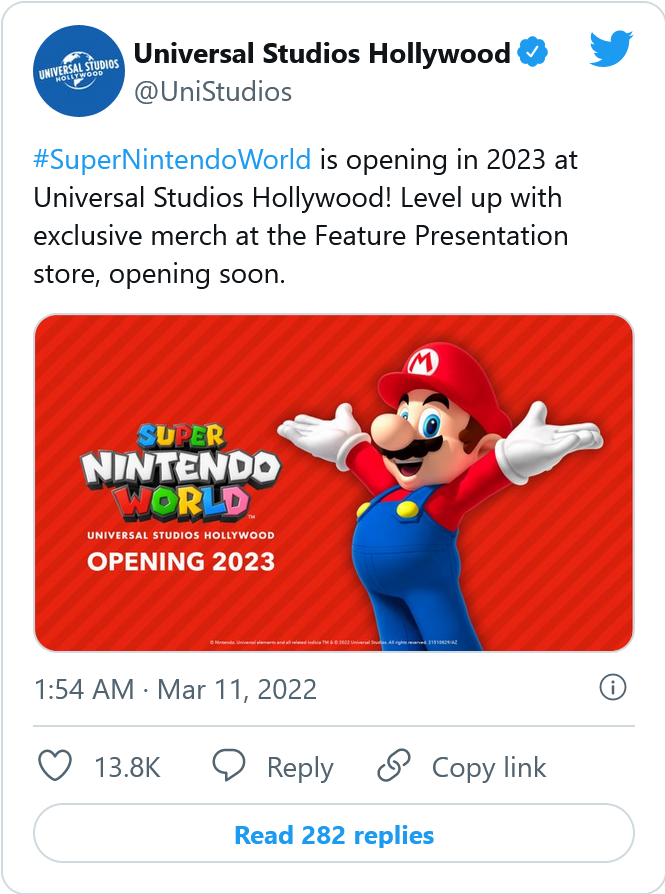This screenshot has width=665, height=894.
Task: Click the reply speech bubble icon
Action: pyautogui.click(x=229, y=767)
